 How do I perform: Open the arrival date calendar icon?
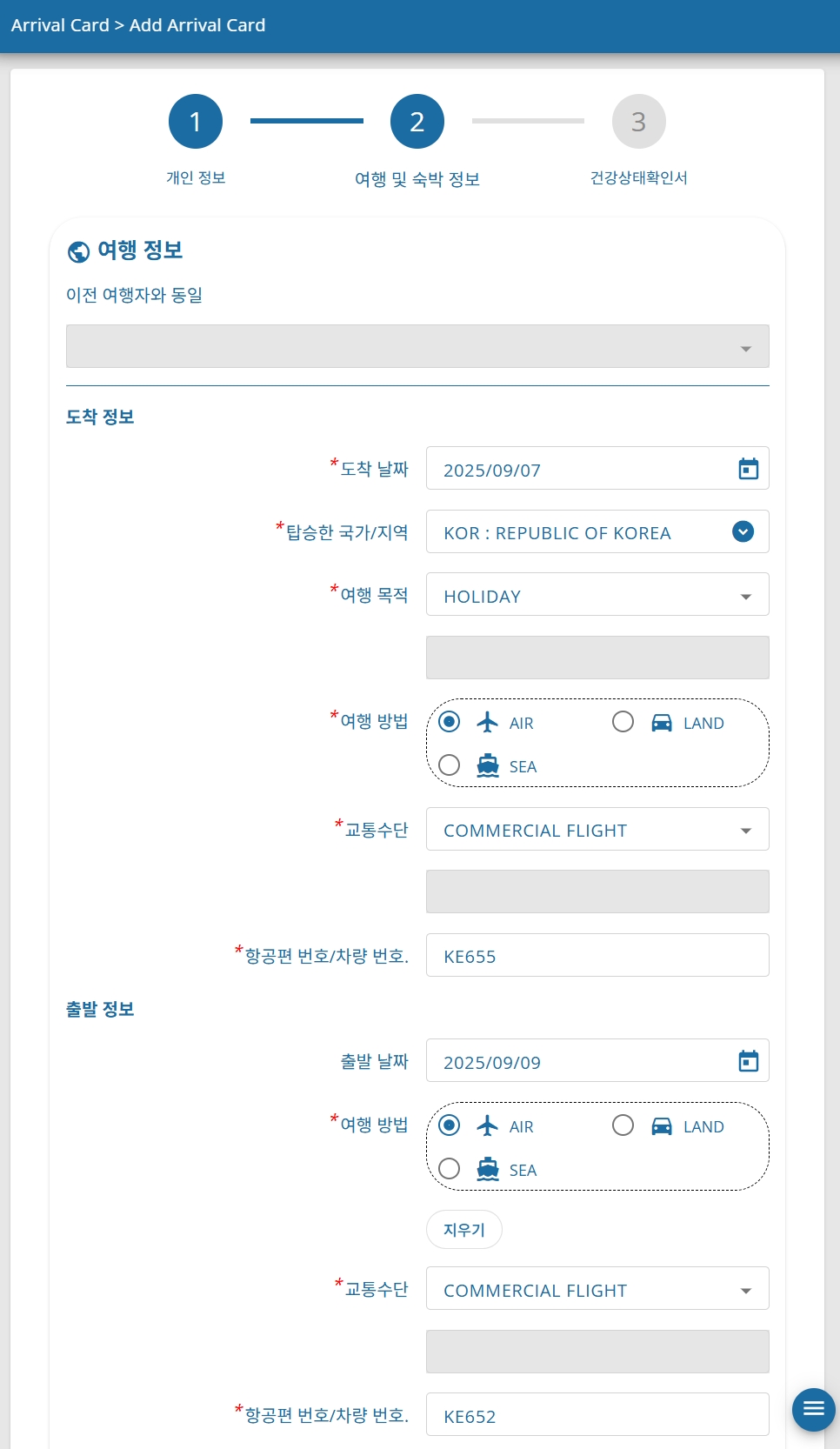[x=748, y=469]
